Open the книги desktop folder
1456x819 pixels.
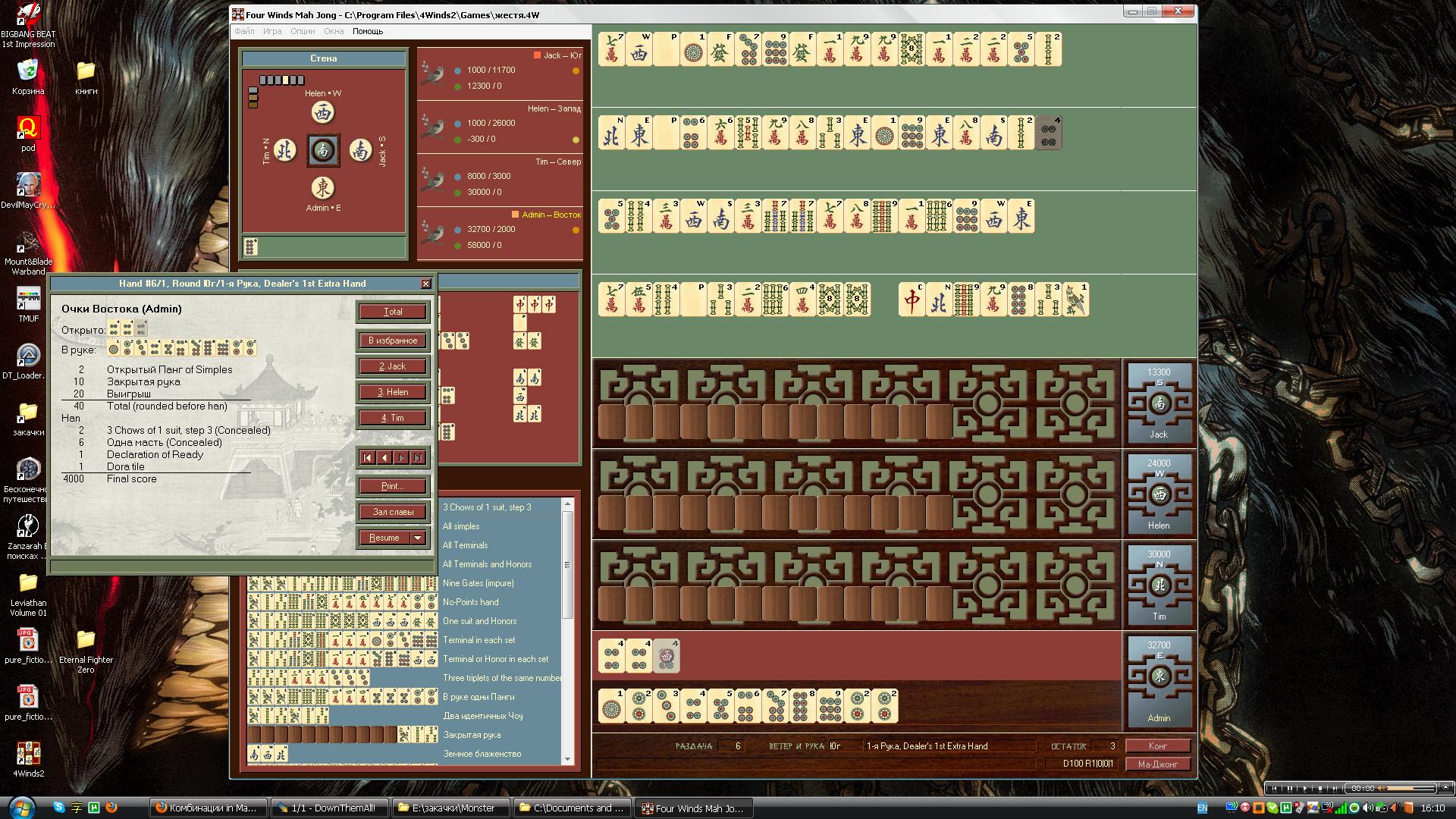point(86,77)
